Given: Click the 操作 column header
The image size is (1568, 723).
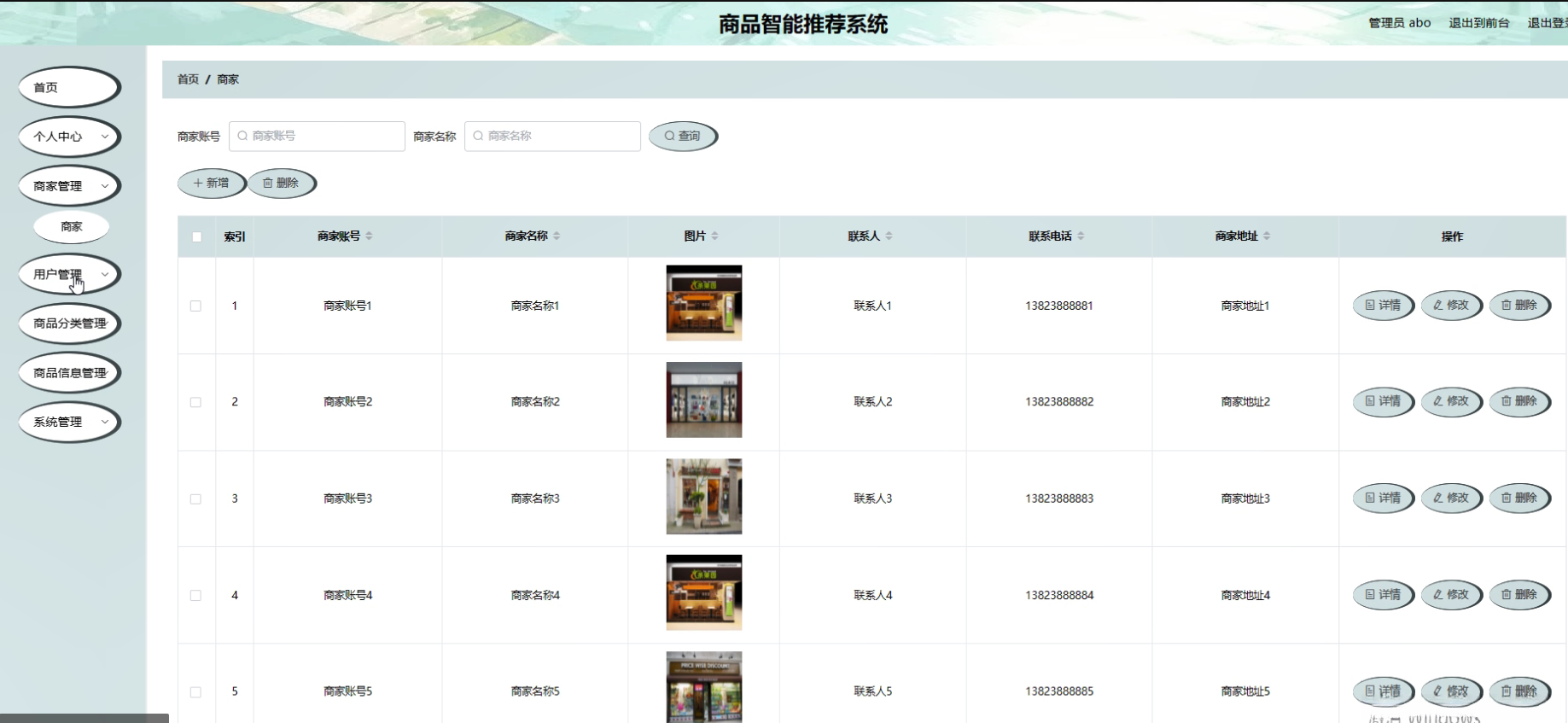Looking at the screenshot, I should pyautogui.click(x=1452, y=236).
